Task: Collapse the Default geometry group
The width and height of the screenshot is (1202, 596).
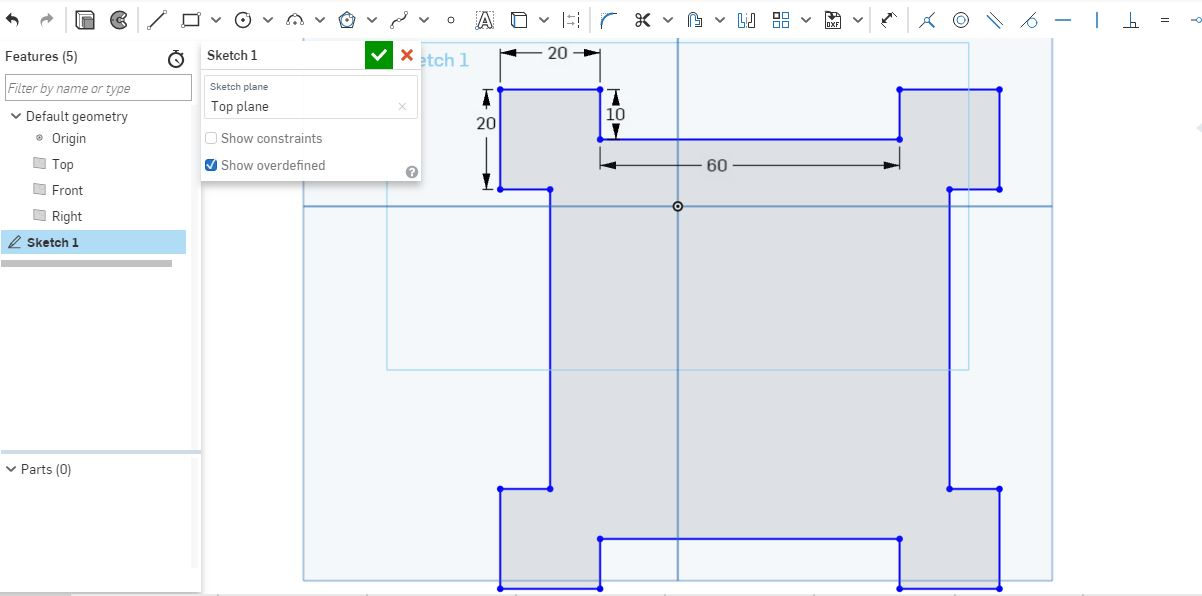Action: [x=16, y=116]
